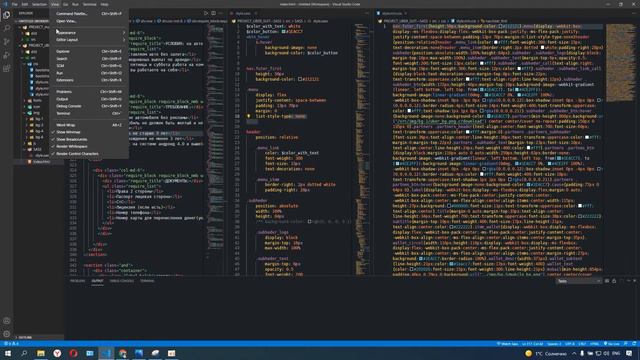Screen dimensions: 640x360
Task: Click the weather widget in the taskbar
Action: click(x=546, y=353)
